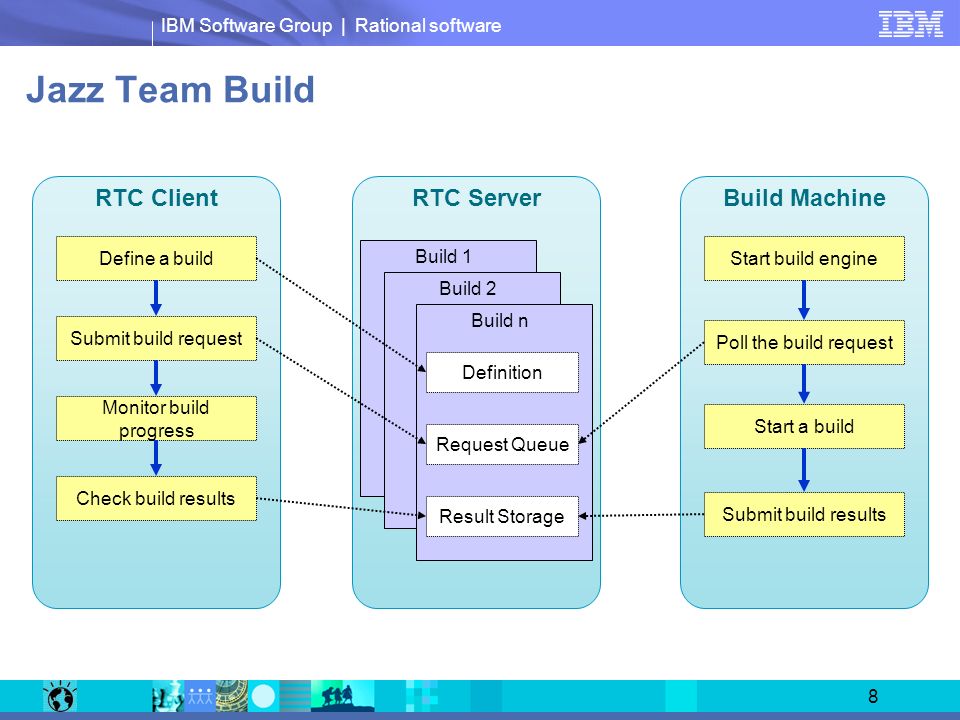Click the RTC Server heading
Viewport: 960px width, 720px height.
pyautogui.click(x=476, y=198)
